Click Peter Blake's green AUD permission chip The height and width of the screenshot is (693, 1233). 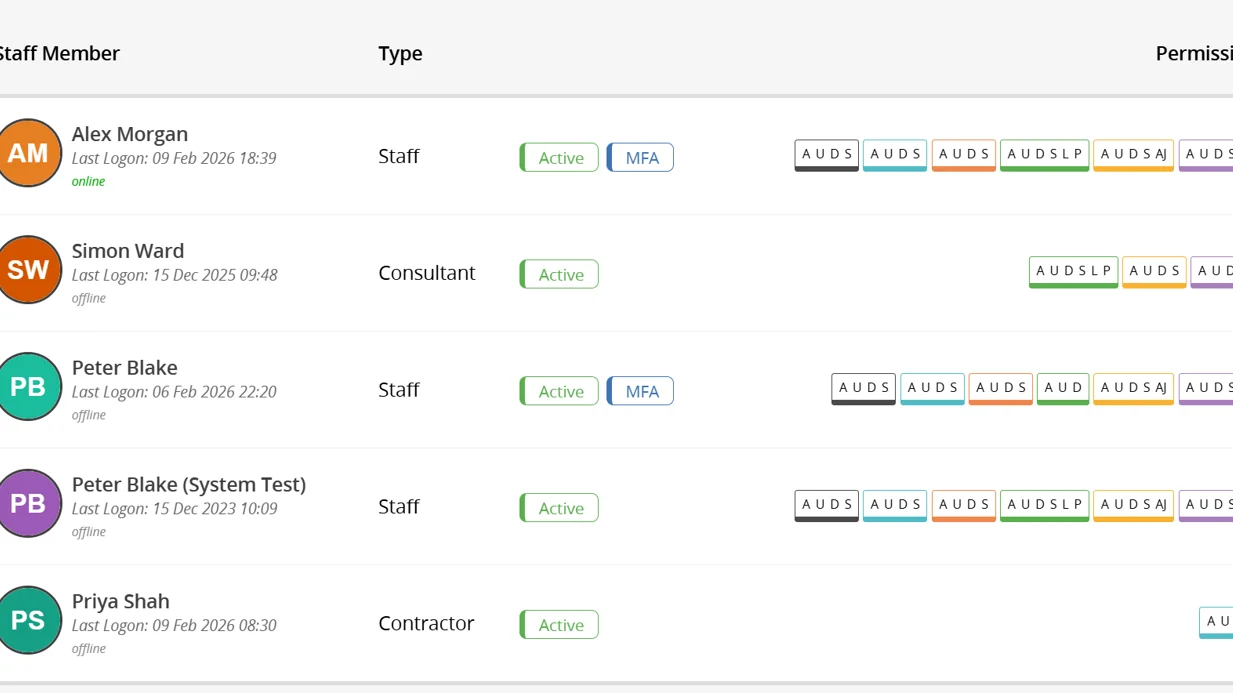pyautogui.click(x=1063, y=389)
